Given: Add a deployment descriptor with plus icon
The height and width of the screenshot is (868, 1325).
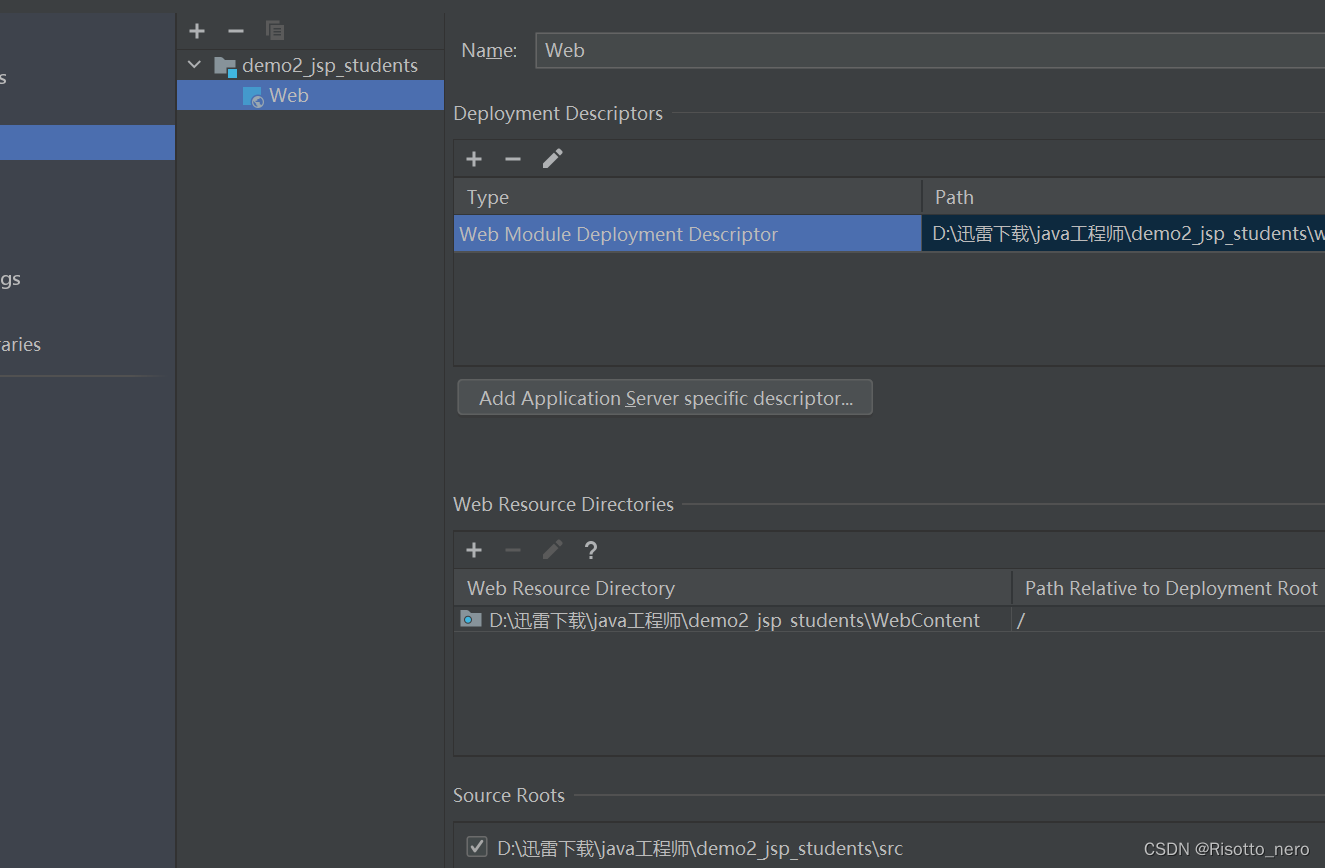Looking at the screenshot, I should (x=474, y=159).
